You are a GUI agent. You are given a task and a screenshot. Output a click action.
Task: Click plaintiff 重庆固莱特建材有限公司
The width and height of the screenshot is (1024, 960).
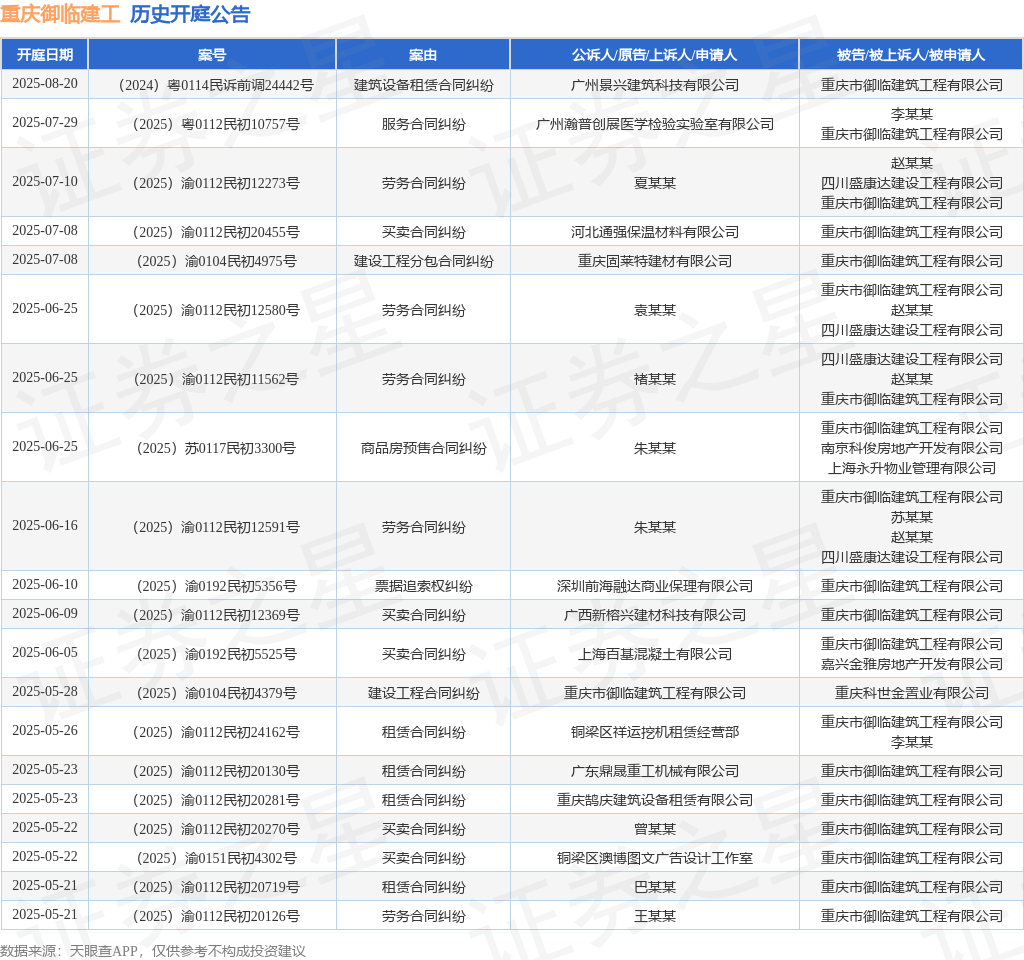[x=654, y=261]
